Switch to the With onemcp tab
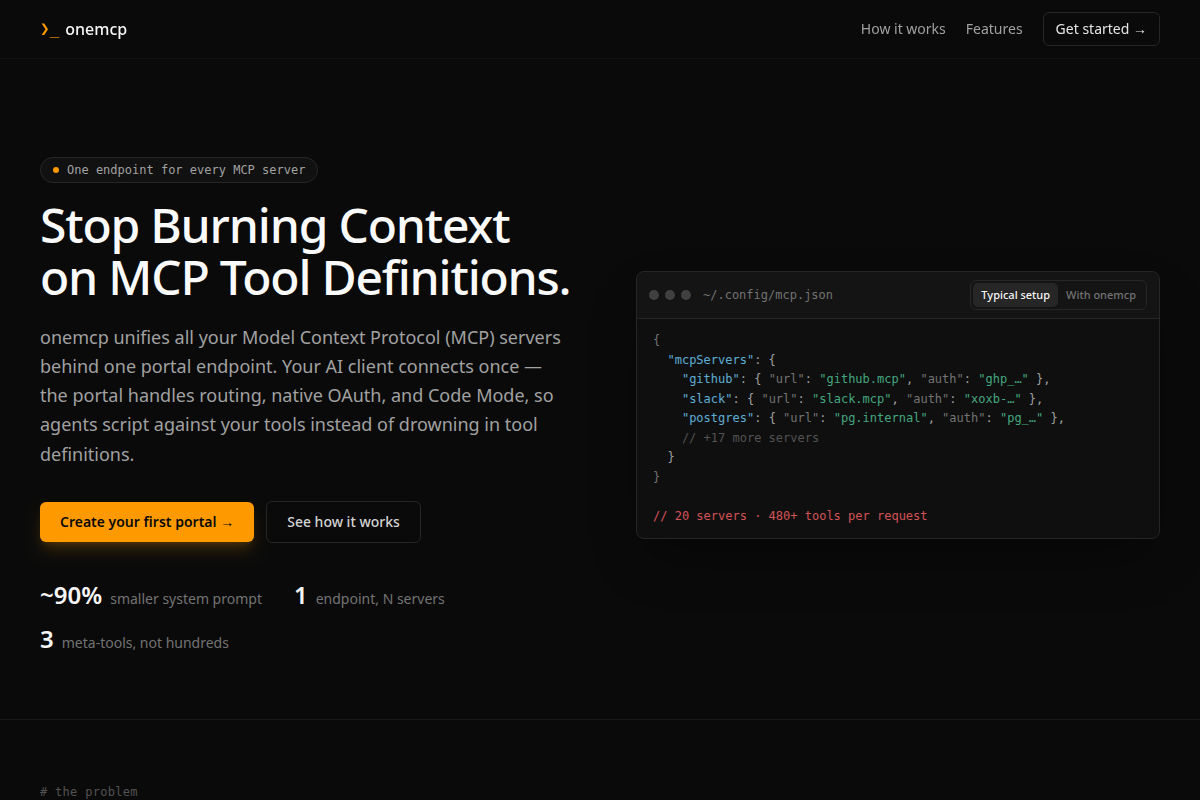 1101,295
